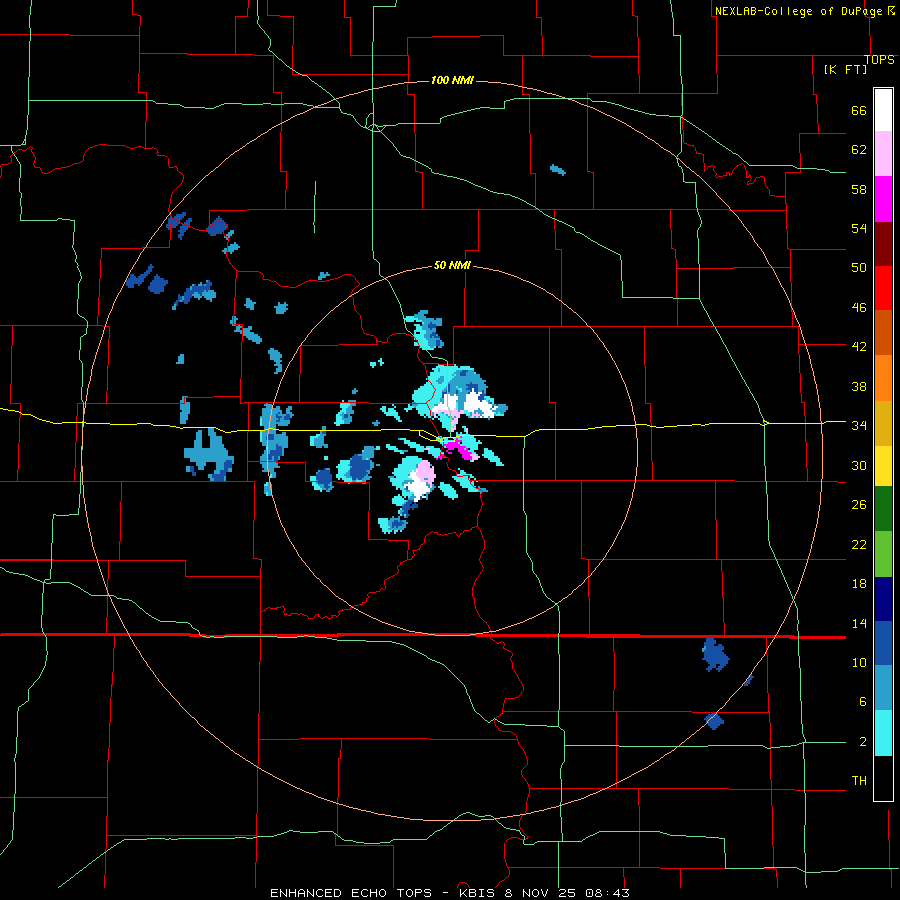
Task: Click the legend value "38"
Action: (x=859, y=386)
